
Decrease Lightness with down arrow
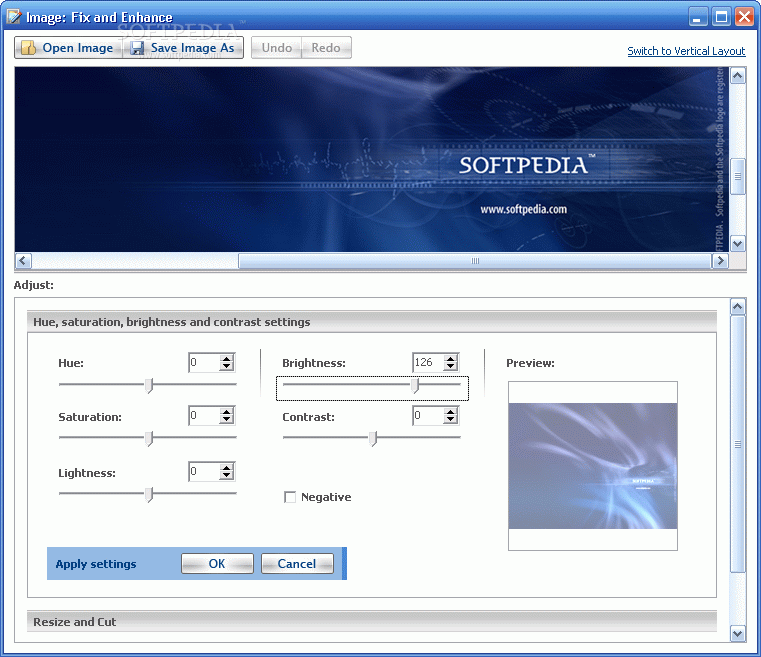[x=227, y=476]
